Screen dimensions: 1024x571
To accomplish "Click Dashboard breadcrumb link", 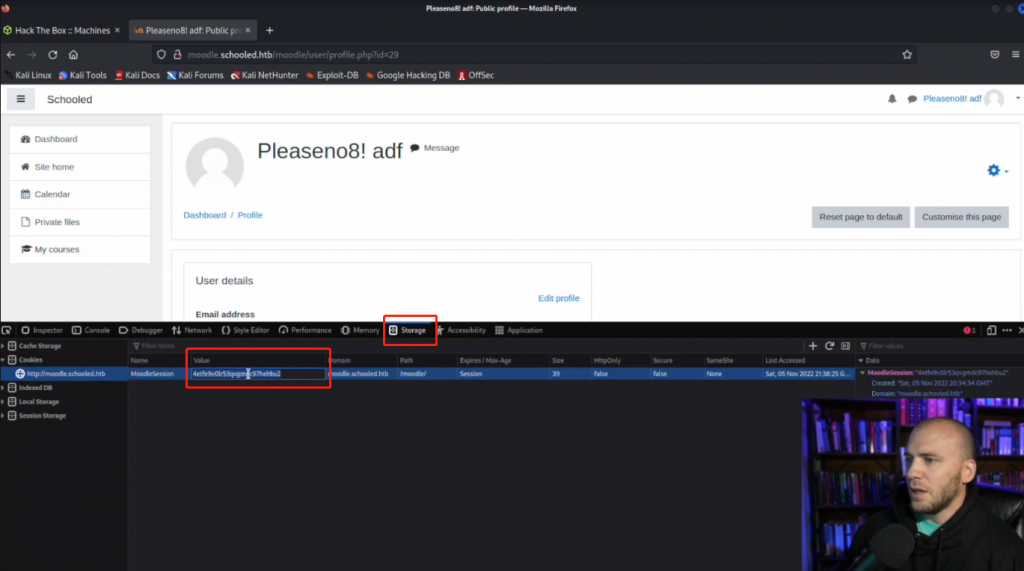I will 204,215.
